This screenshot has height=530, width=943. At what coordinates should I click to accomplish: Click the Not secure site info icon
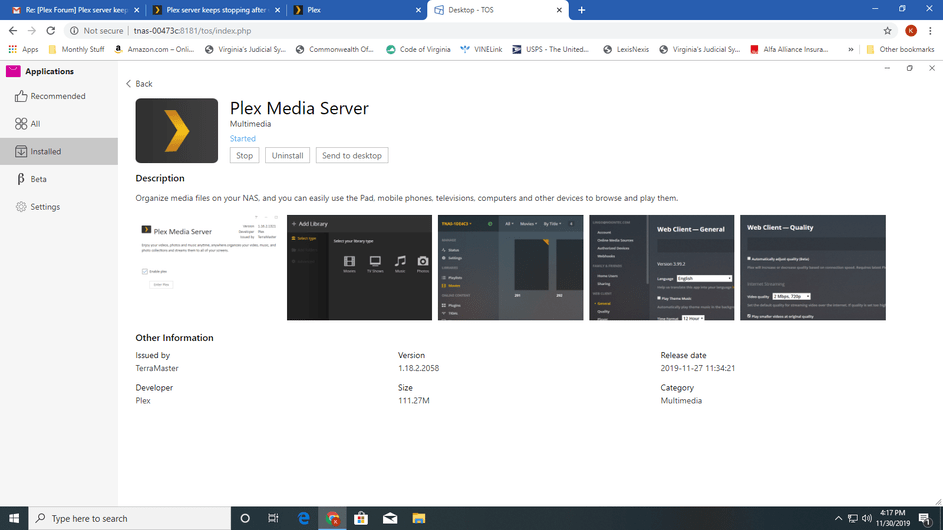click(x=74, y=31)
